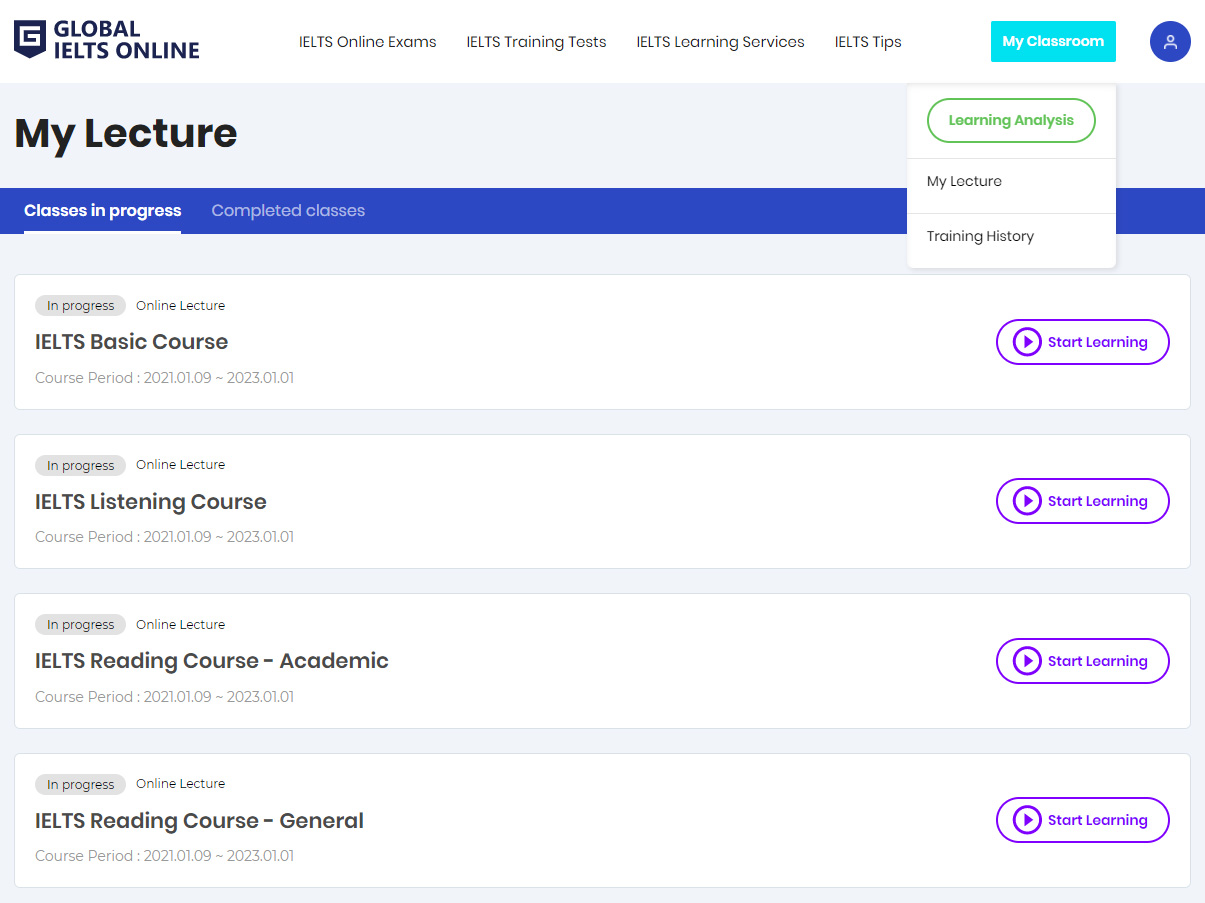Click IELTS Reading Course - General title
Image resolution: width=1205 pixels, height=903 pixels.
click(199, 821)
